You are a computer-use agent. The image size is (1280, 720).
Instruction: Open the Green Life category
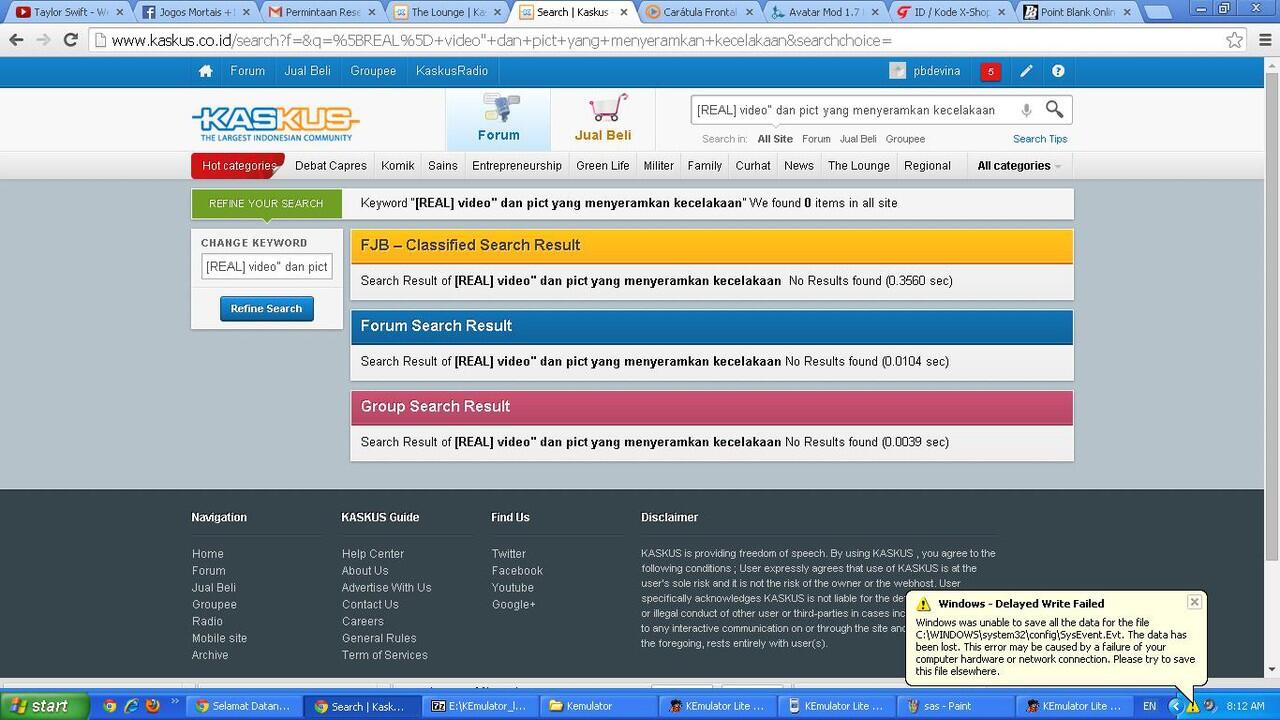click(603, 166)
